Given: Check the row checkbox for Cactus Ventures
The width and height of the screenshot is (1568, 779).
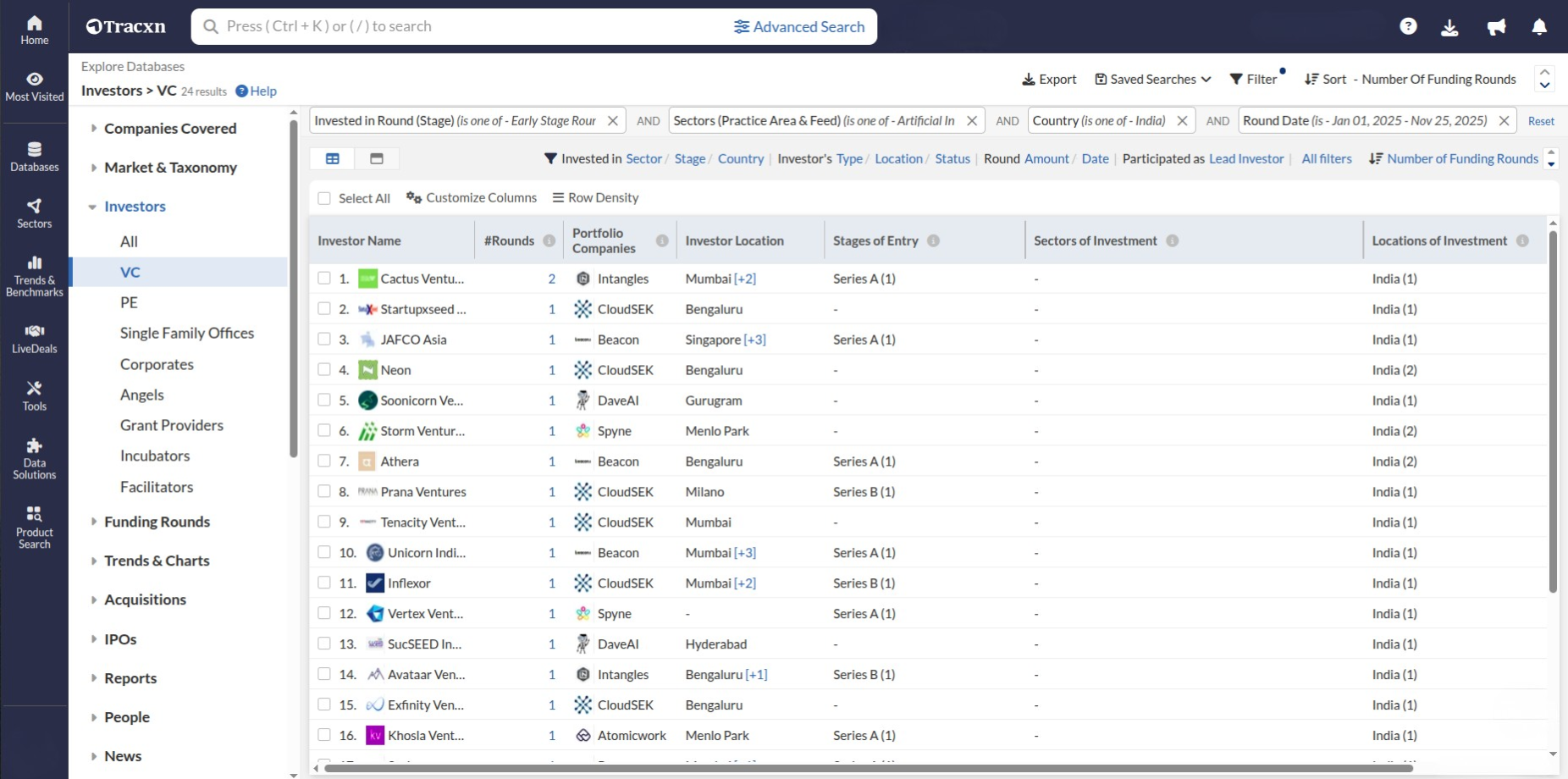Looking at the screenshot, I should (324, 278).
